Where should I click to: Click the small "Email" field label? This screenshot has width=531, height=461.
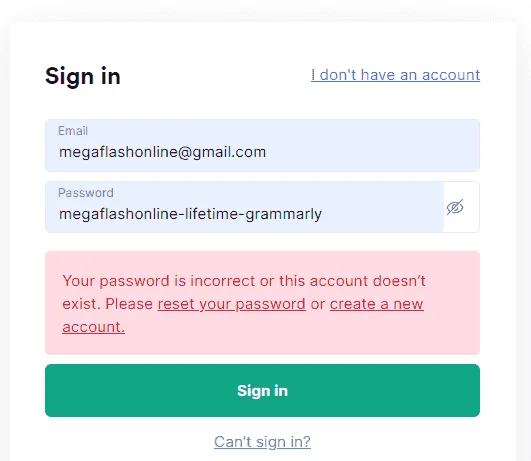click(73, 131)
